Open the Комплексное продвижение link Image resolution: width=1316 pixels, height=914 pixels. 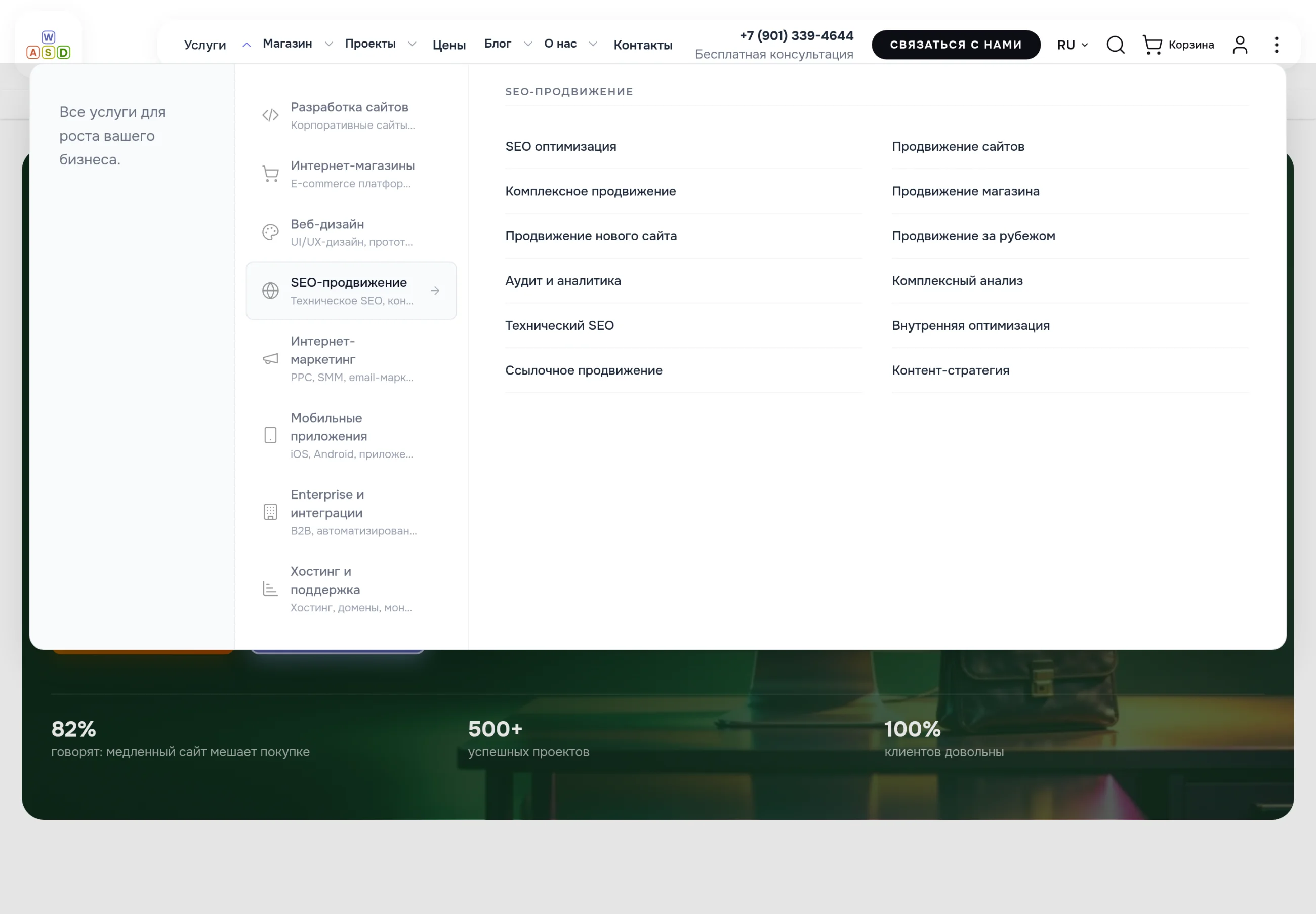tap(590, 191)
